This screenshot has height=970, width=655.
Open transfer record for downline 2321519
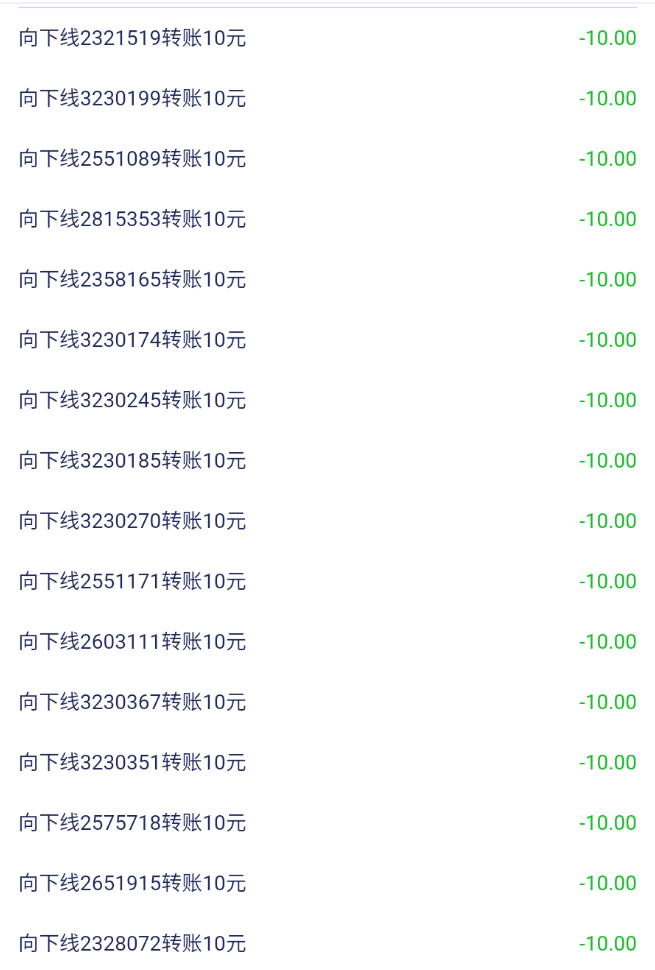132,39
